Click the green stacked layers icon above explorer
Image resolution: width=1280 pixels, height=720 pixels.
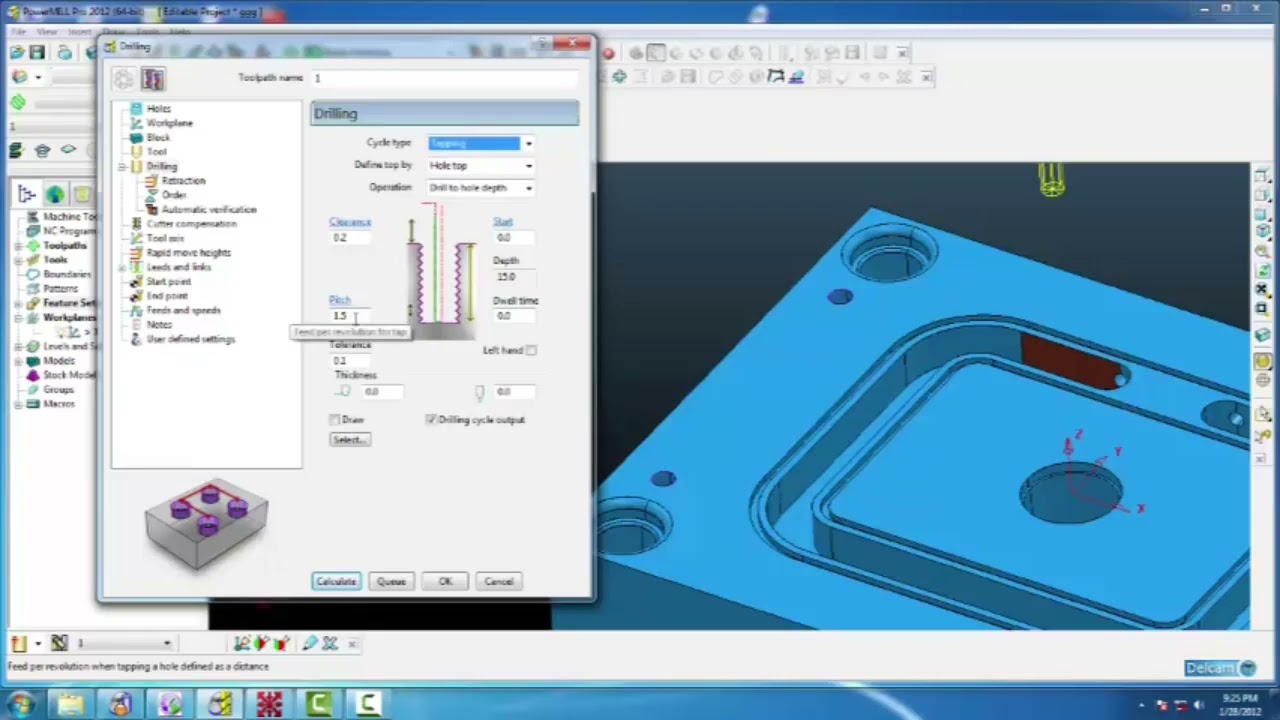tap(15, 150)
